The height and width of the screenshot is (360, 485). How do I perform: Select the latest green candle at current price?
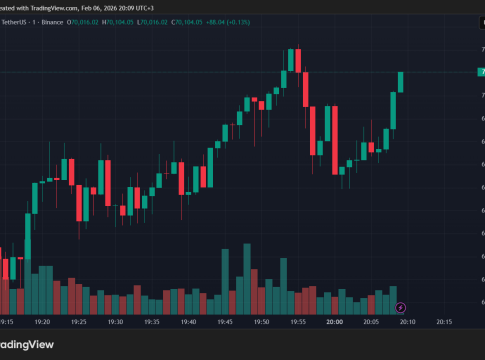tap(400, 82)
